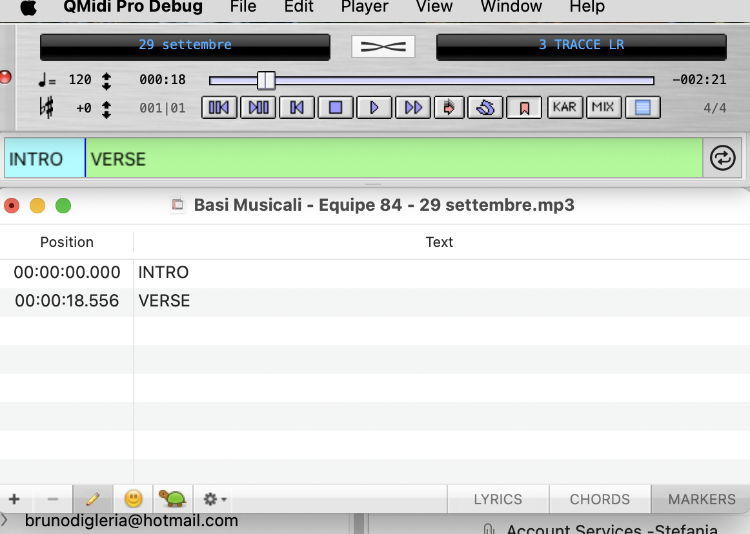Screen dimensions: 750x534
Task: Open the gear options dropdown
Action: point(214,498)
